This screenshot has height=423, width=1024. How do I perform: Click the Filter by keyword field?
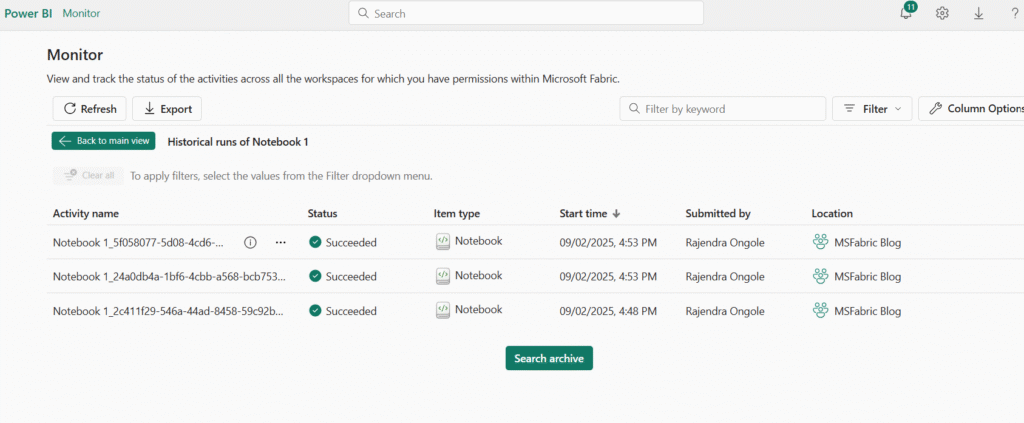click(723, 109)
